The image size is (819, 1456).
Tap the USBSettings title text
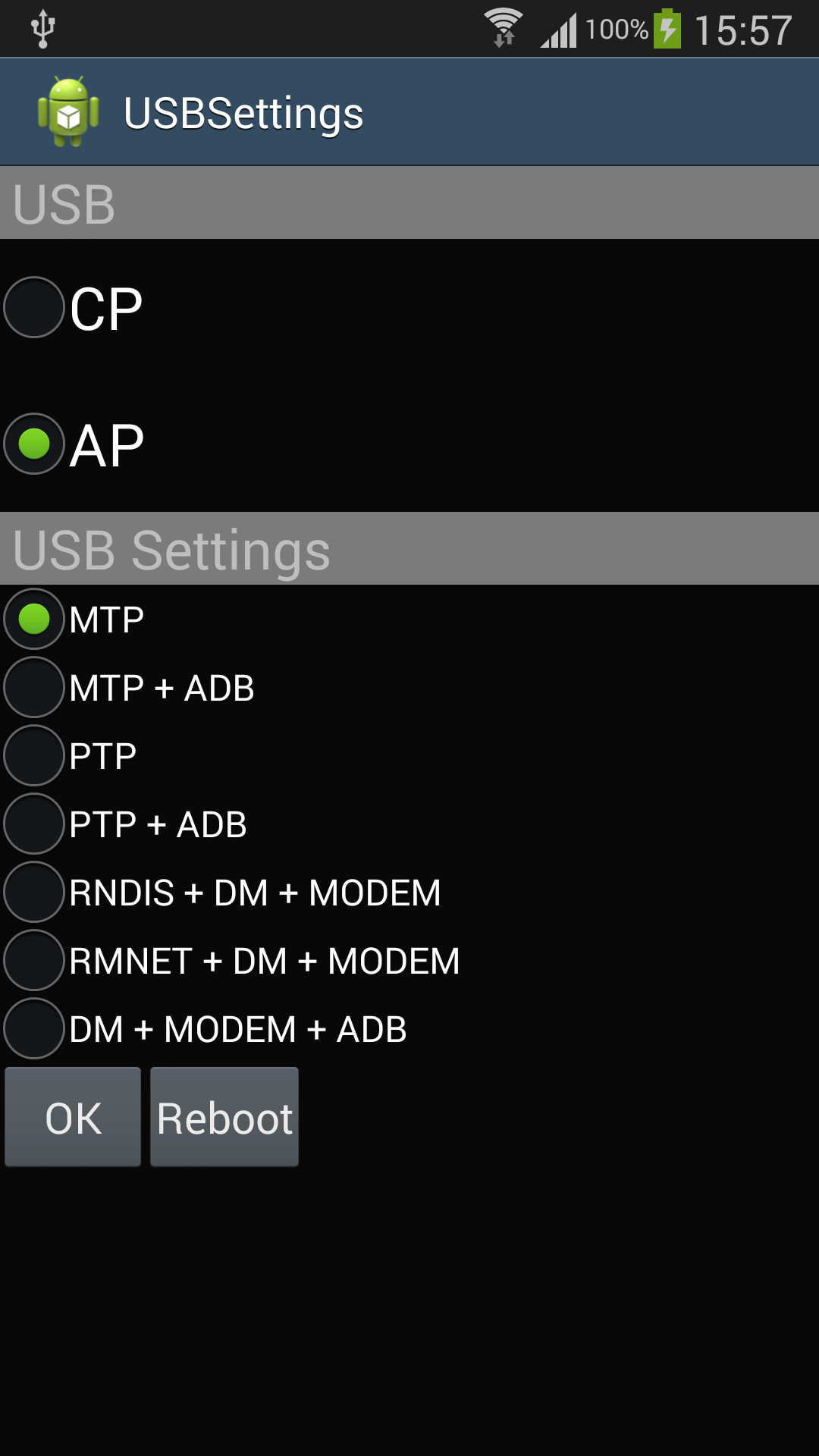tap(243, 114)
